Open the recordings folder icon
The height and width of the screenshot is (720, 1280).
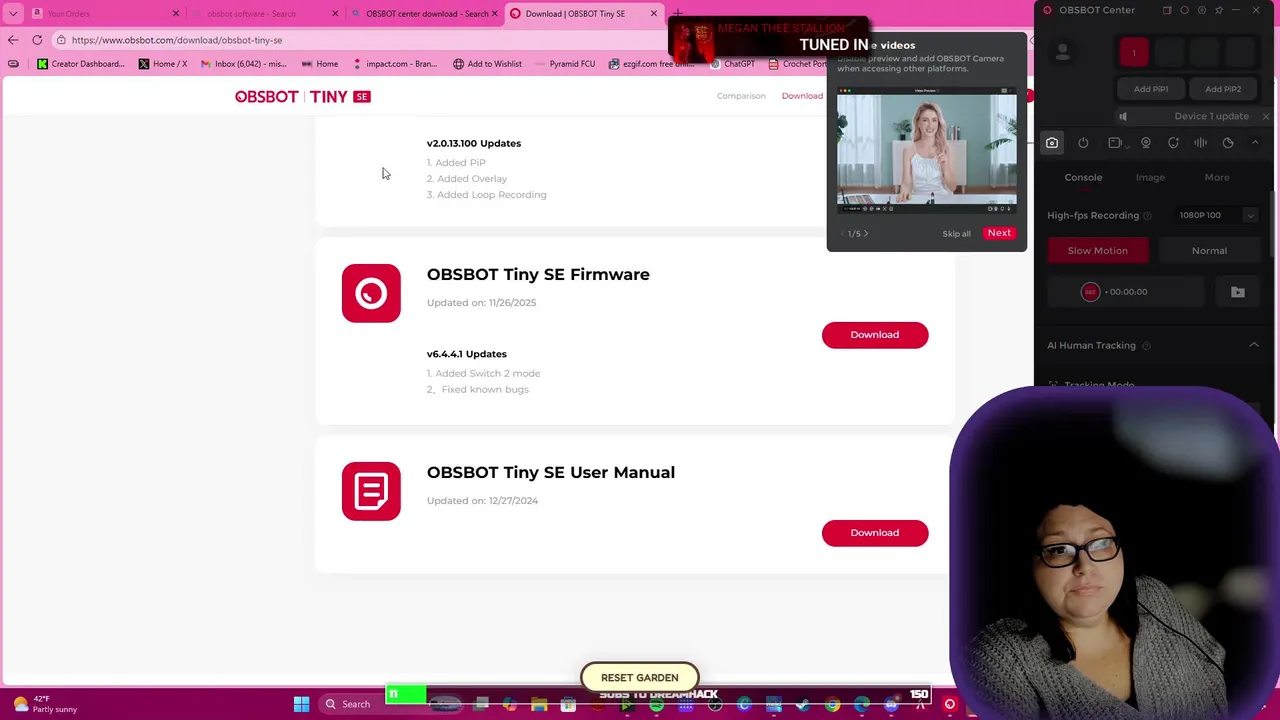tap(1238, 292)
